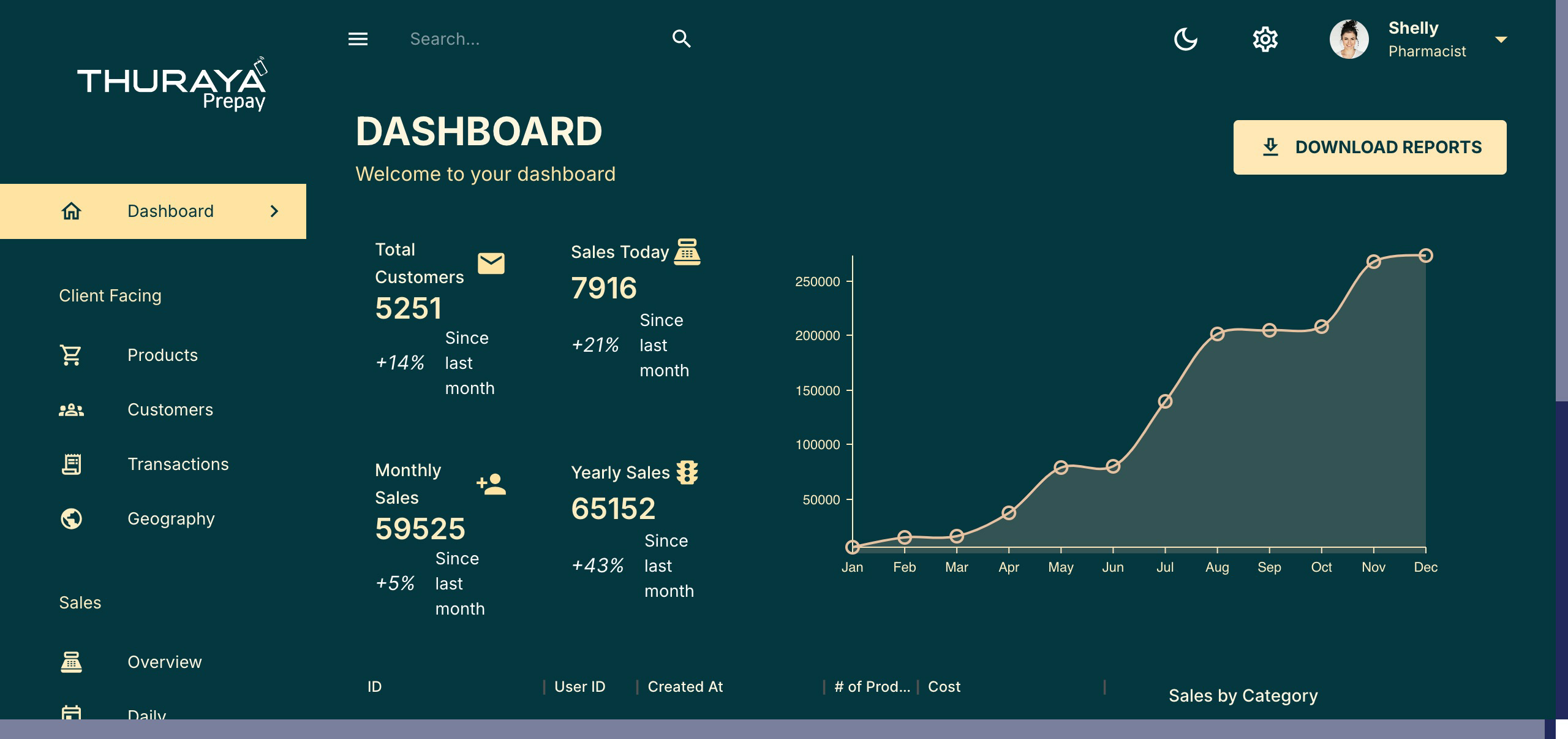
Task: Click the chevron on the Dashboard entry
Action: (x=274, y=211)
